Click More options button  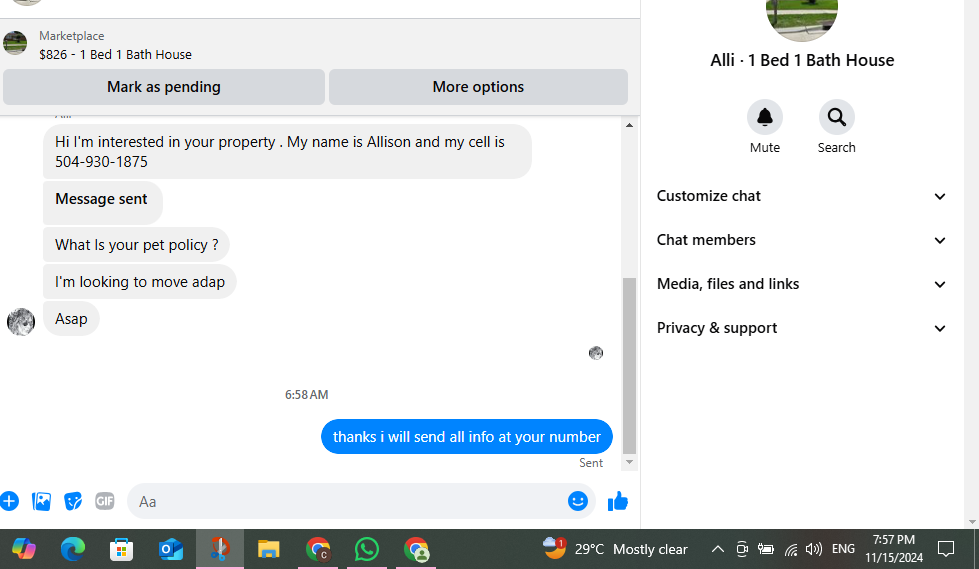[478, 87]
